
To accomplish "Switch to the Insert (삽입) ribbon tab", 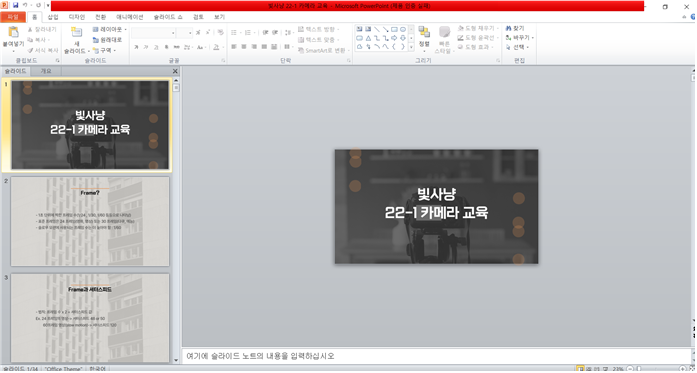I will point(53,17).
